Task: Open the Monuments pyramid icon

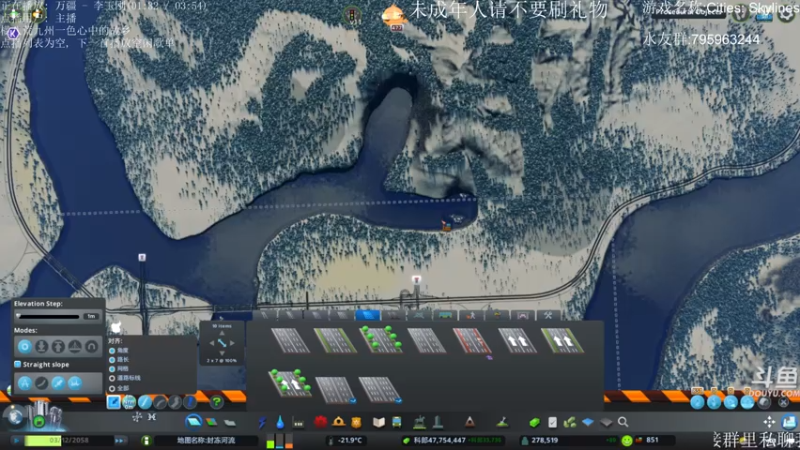Action: (x=469, y=422)
